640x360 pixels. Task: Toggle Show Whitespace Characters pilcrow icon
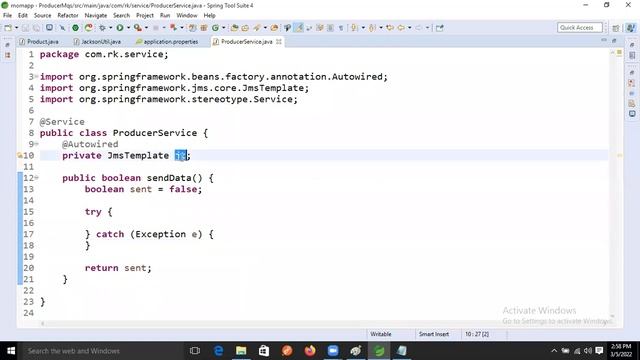point(341,28)
